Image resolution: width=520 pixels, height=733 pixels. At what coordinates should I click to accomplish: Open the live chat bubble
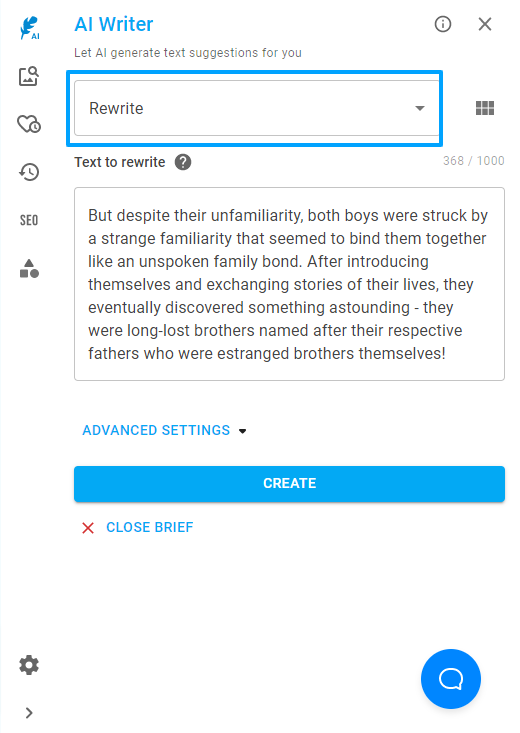click(x=451, y=679)
